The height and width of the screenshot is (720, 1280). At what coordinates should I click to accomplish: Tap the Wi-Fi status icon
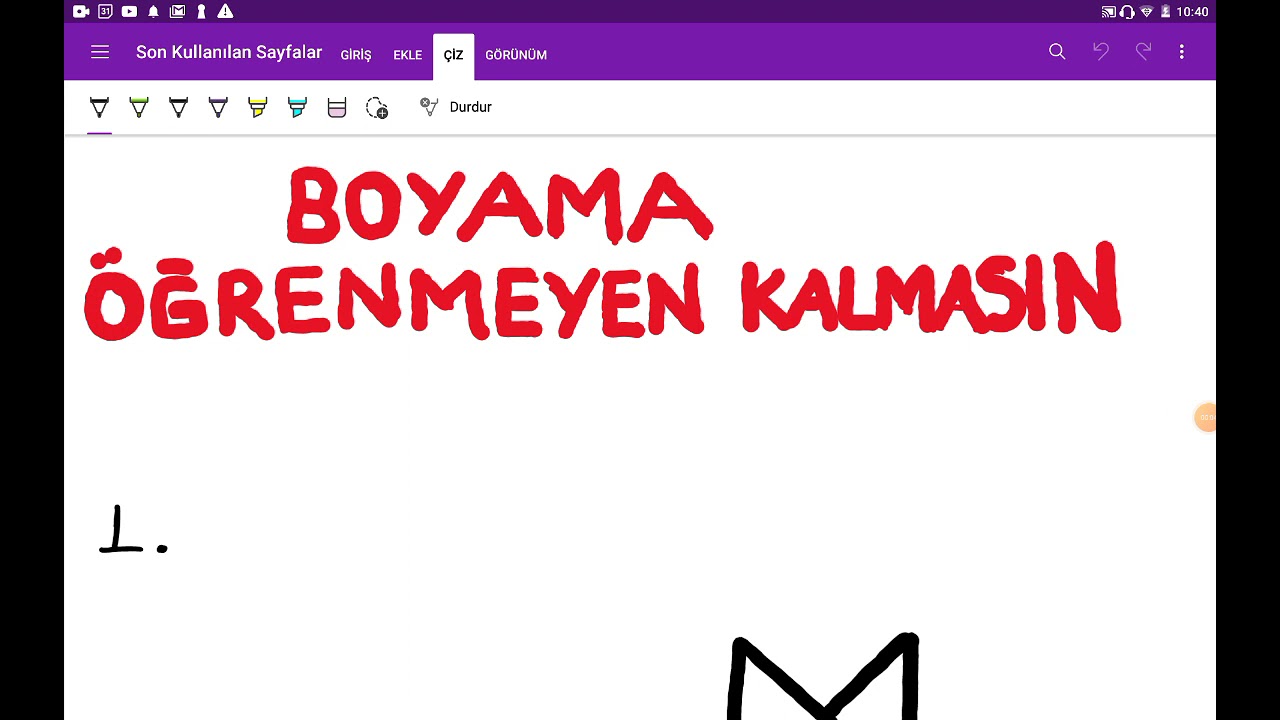click(x=1147, y=12)
